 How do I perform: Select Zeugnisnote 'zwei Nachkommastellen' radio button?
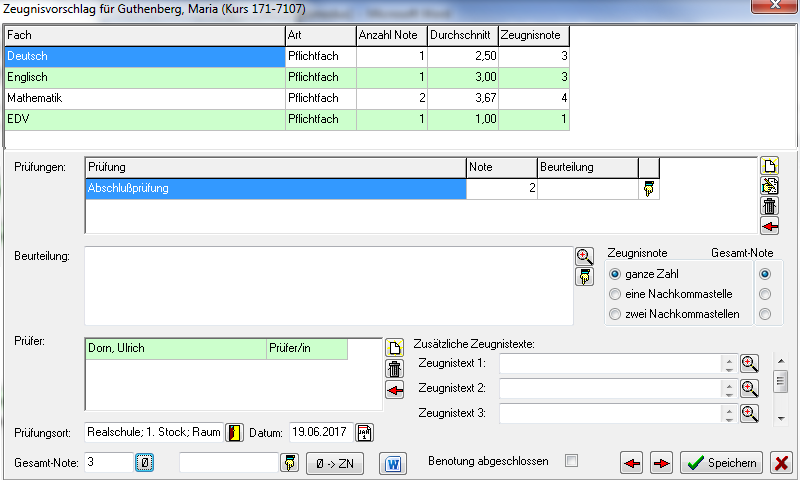615,314
